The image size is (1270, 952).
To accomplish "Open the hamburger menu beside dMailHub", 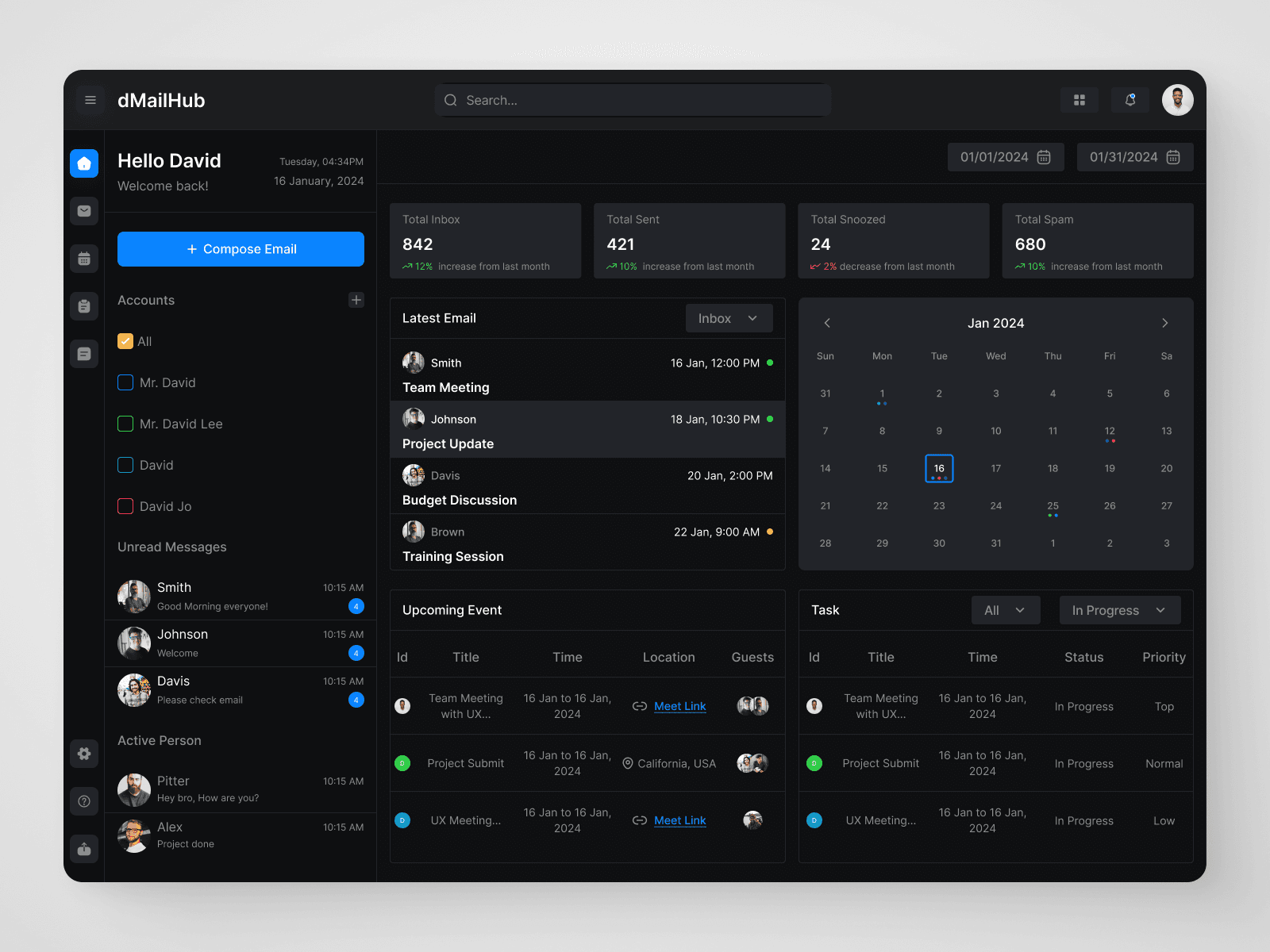I will click(90, 100).
